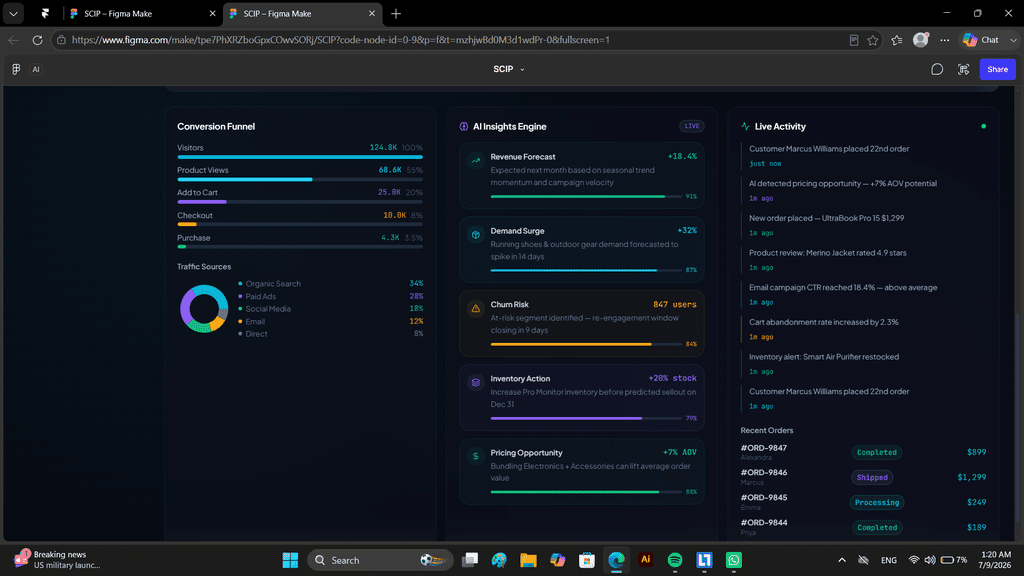This screenshot has height=576, width=1024.
Task: Open the Figma main menu icon
Action: tap(16, 69)
